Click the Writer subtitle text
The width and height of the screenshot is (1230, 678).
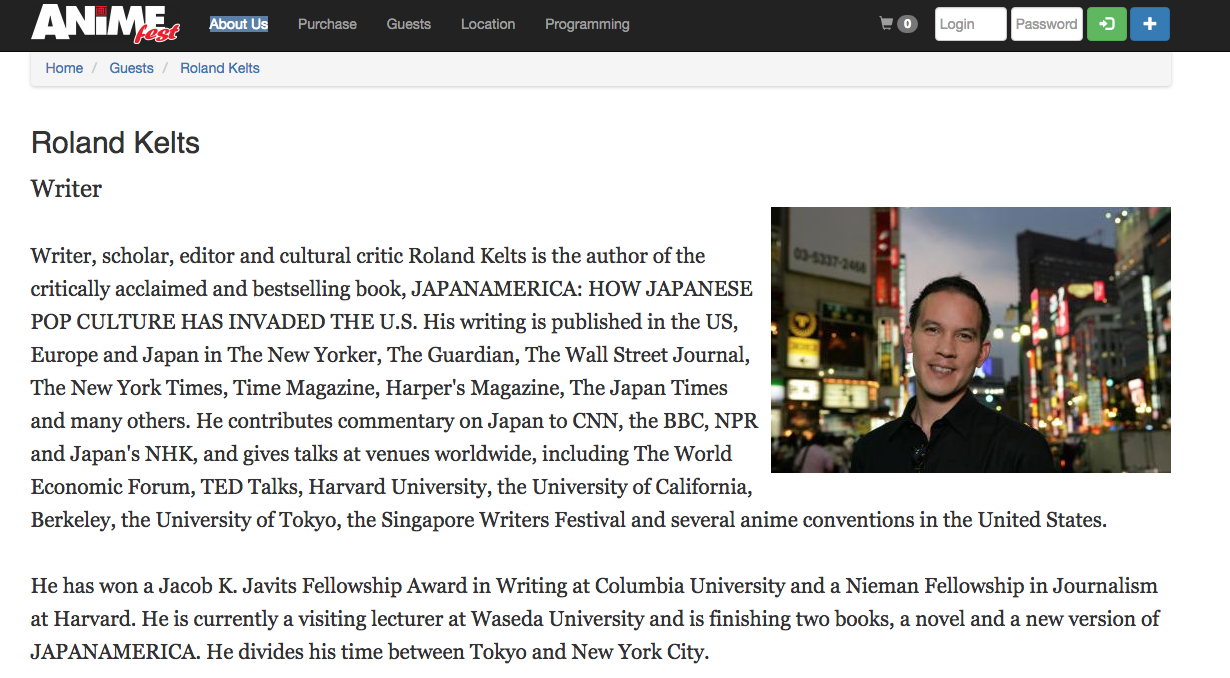click(x=66, y=188)
